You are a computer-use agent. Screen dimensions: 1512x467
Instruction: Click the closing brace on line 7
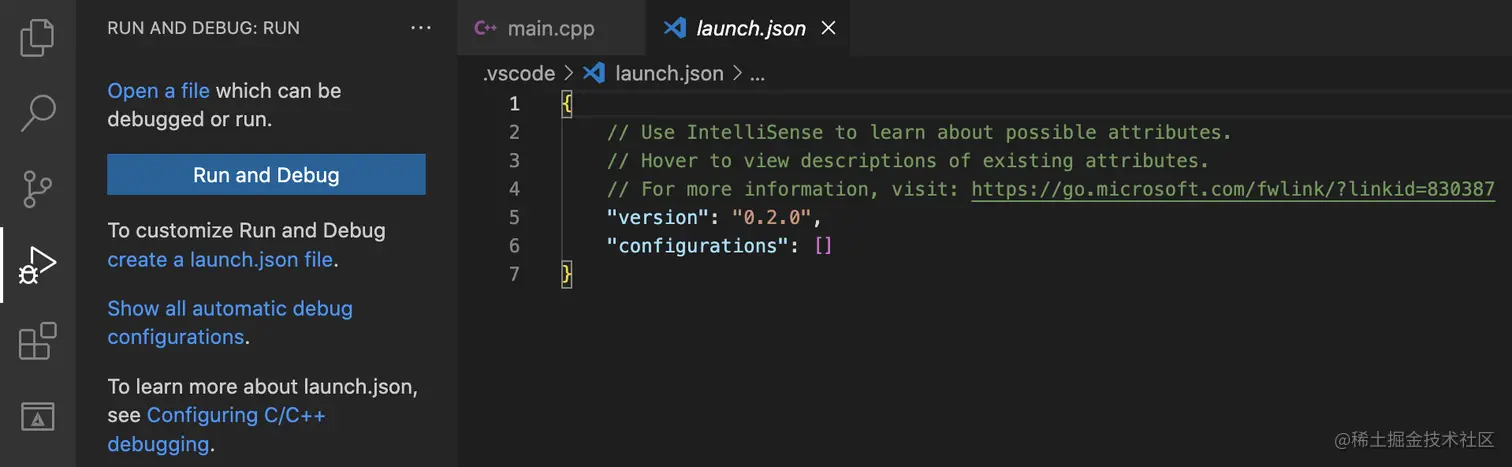click(x=567, y=274)
